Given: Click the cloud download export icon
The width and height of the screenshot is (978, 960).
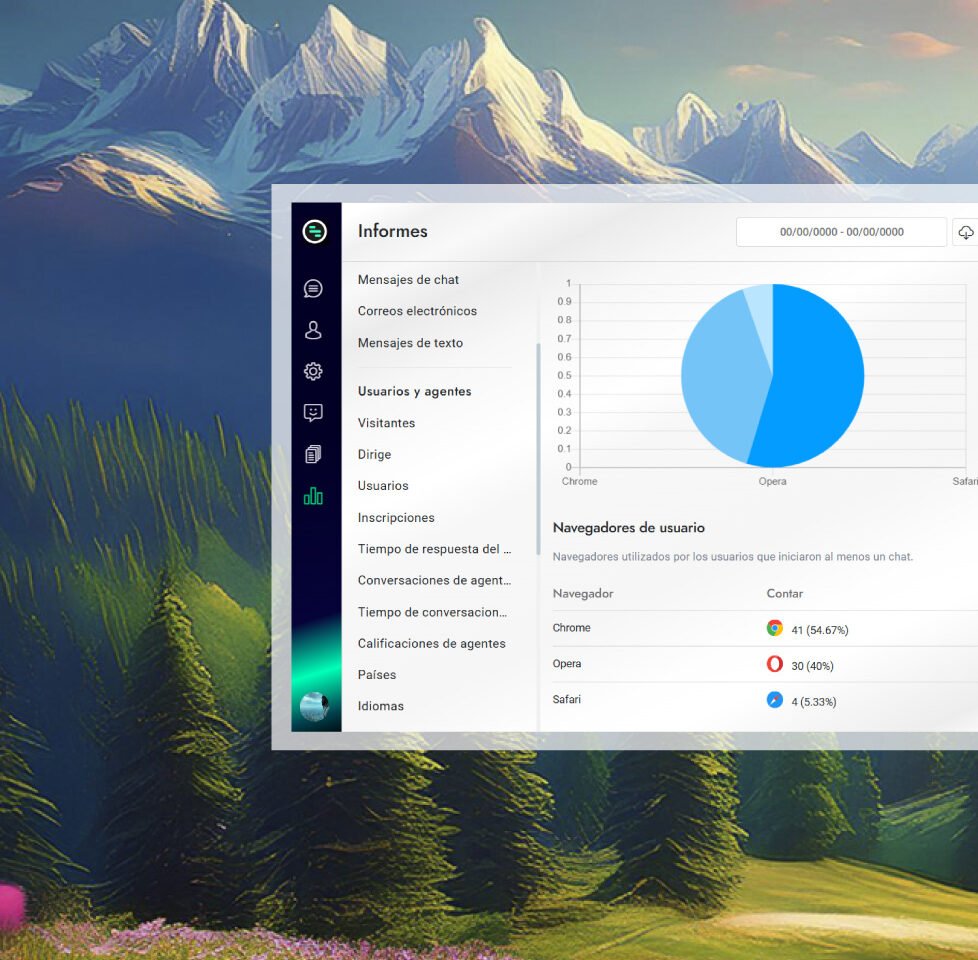Looking at the screenshot, I should coord(965,232).
